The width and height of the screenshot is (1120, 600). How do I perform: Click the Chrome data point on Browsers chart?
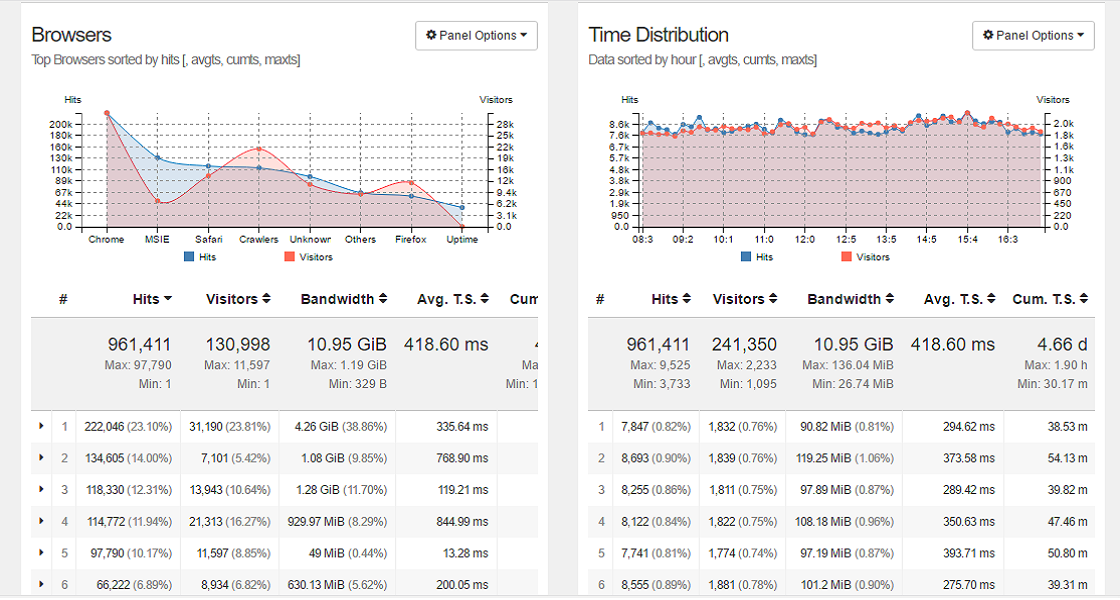click(106, 113)
